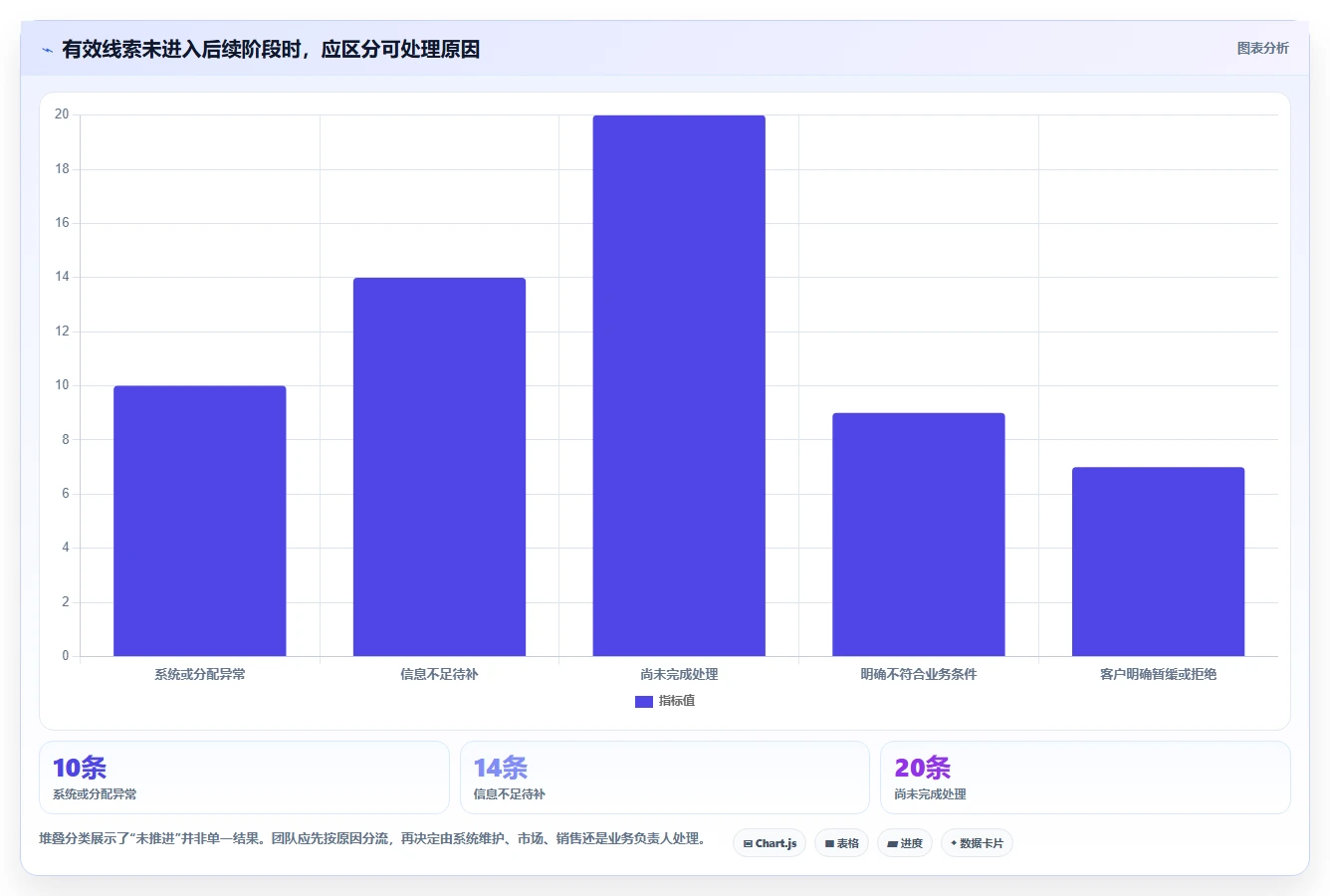1330x896 pixels.
Task: Click the 14条 stat card value
Action: coord(501,768)
